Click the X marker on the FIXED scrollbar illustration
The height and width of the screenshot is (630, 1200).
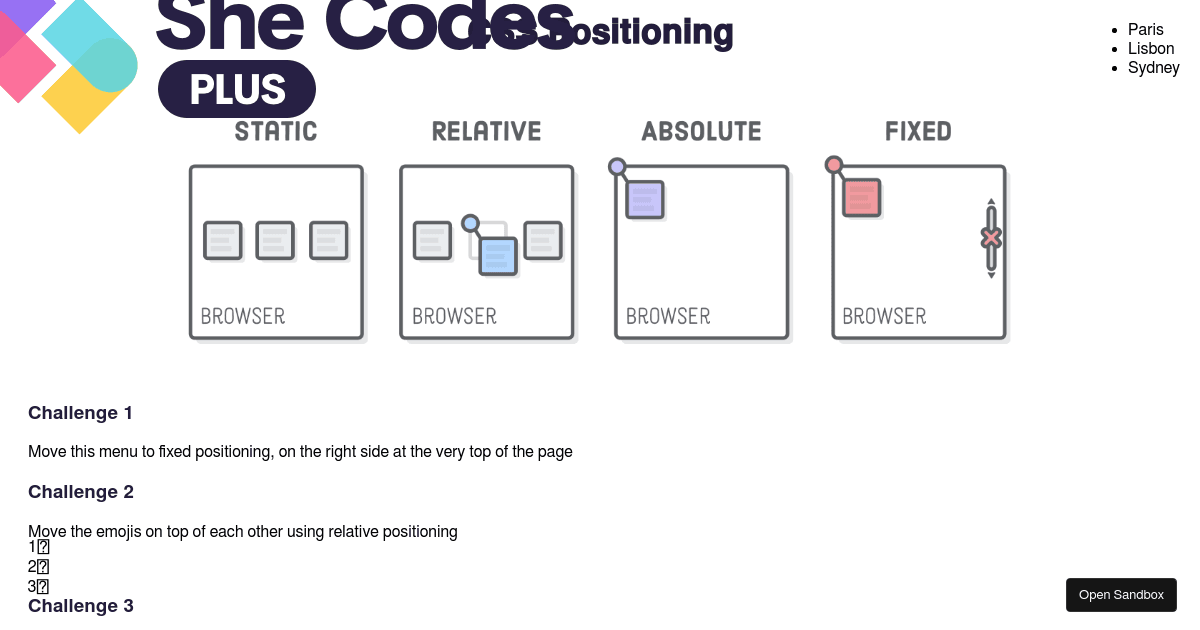(x=990, y=239)
